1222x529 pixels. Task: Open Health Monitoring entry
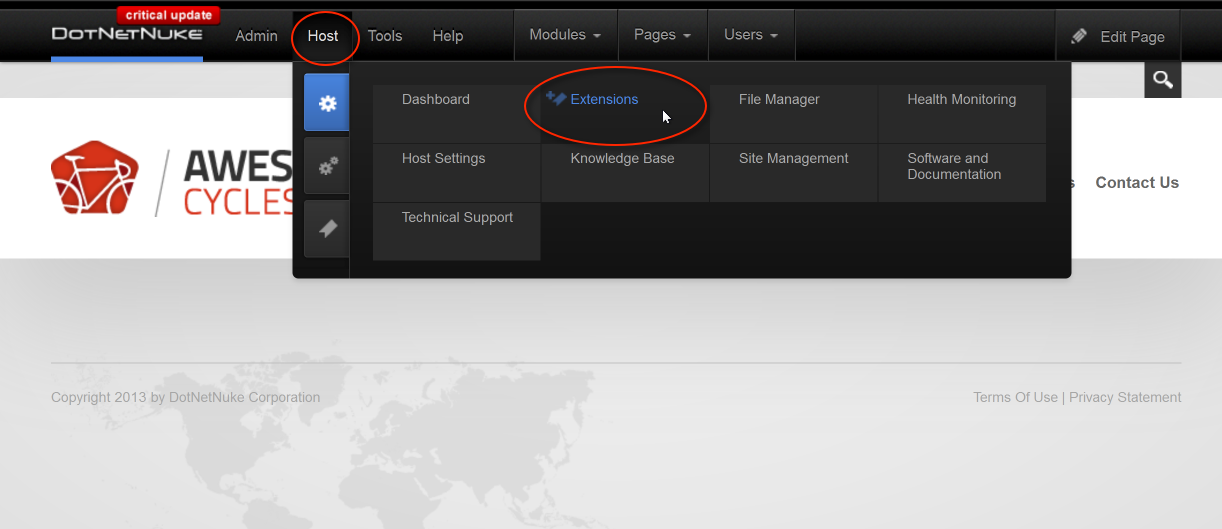[x=963, y=114]
